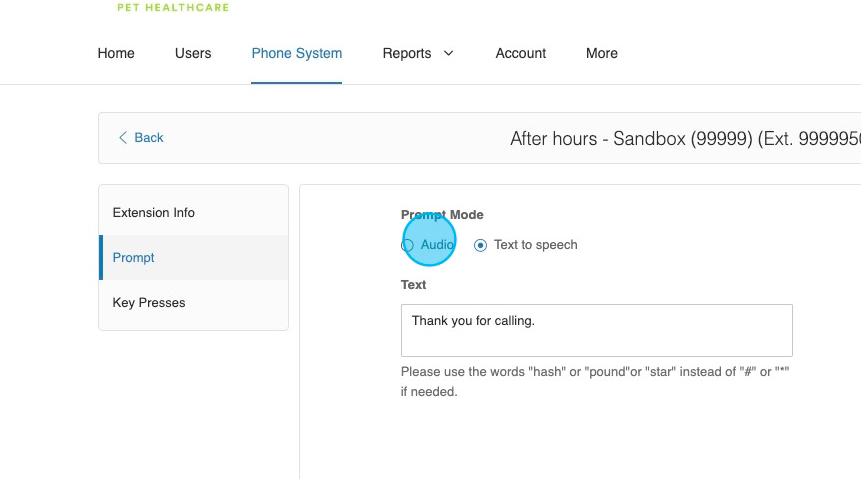Click into the 'Thank you for calling.' text box
Image resolution: width=861 pixels, height=479 pixels.
point(596,330)
